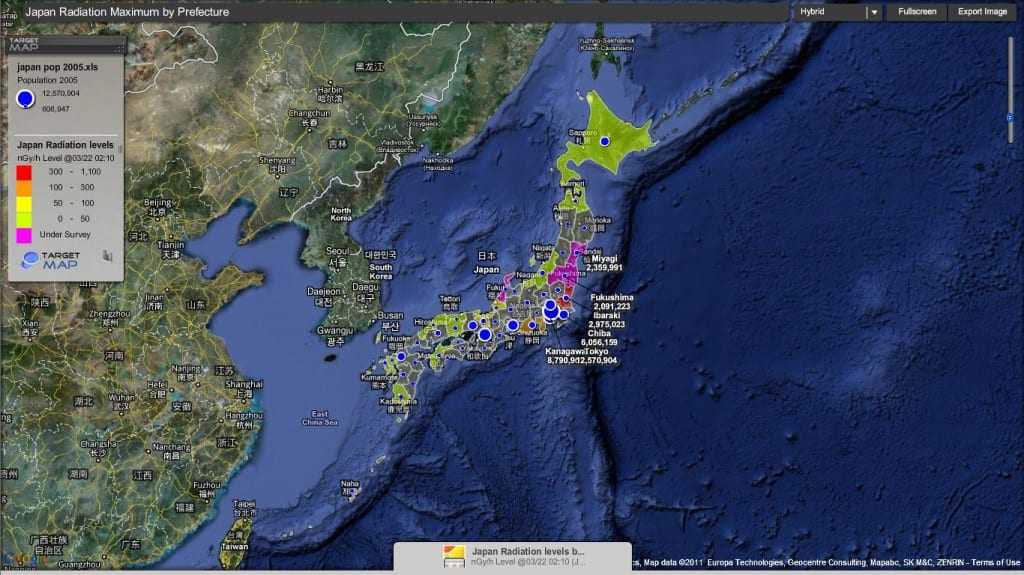This screenshot has height=575, width=1024.
Task: Open the Terms of Use link
Action: [x=996, y=562]
